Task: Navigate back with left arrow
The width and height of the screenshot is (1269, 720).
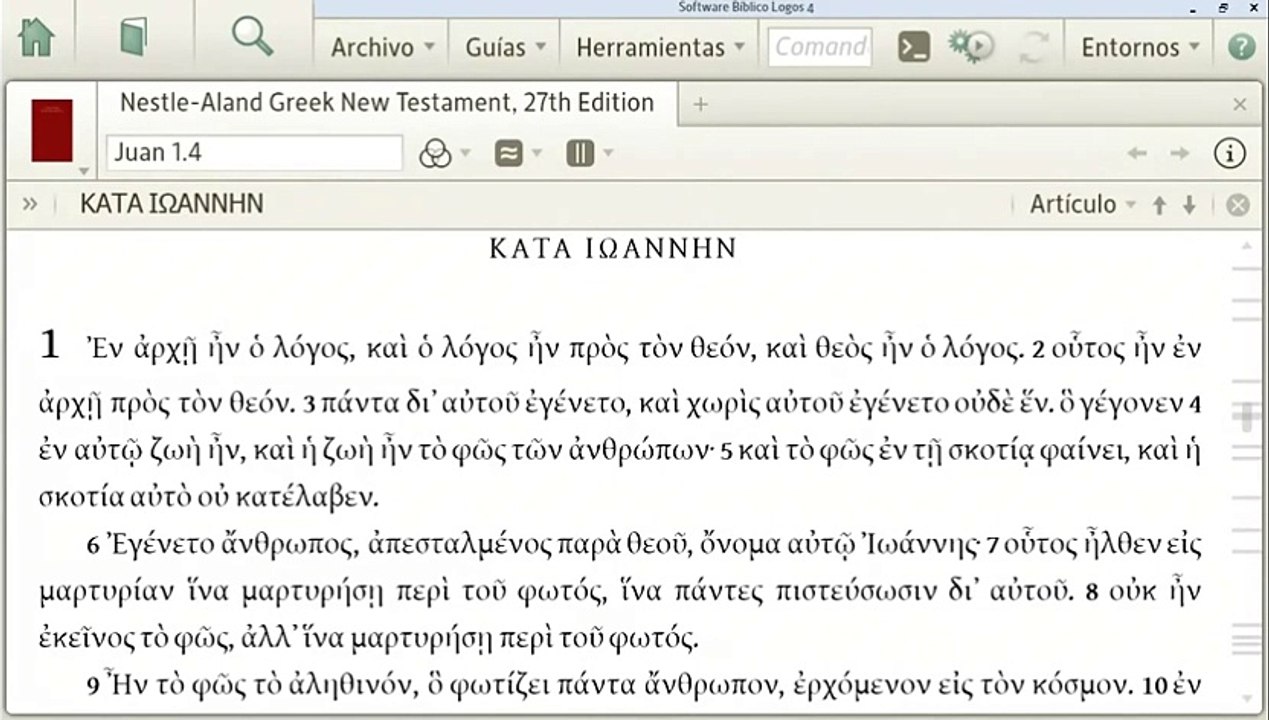Action: [1137, 153]
